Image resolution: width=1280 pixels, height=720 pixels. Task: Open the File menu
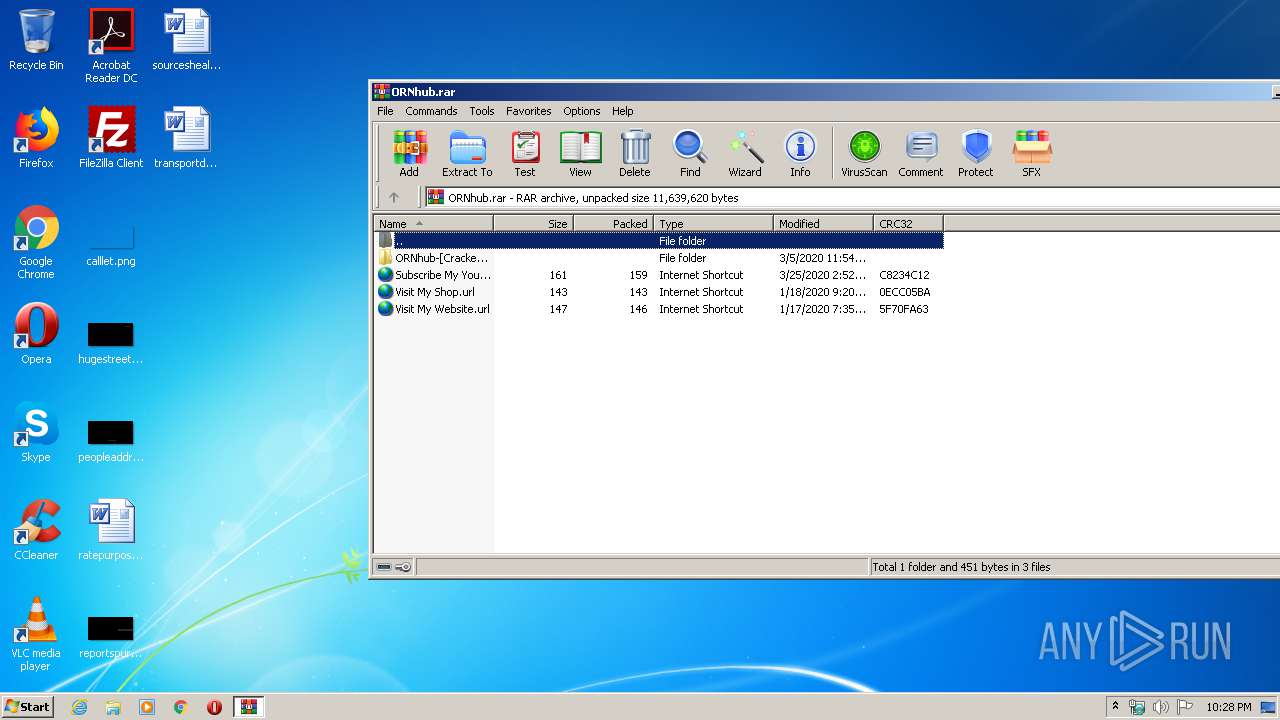385,111
